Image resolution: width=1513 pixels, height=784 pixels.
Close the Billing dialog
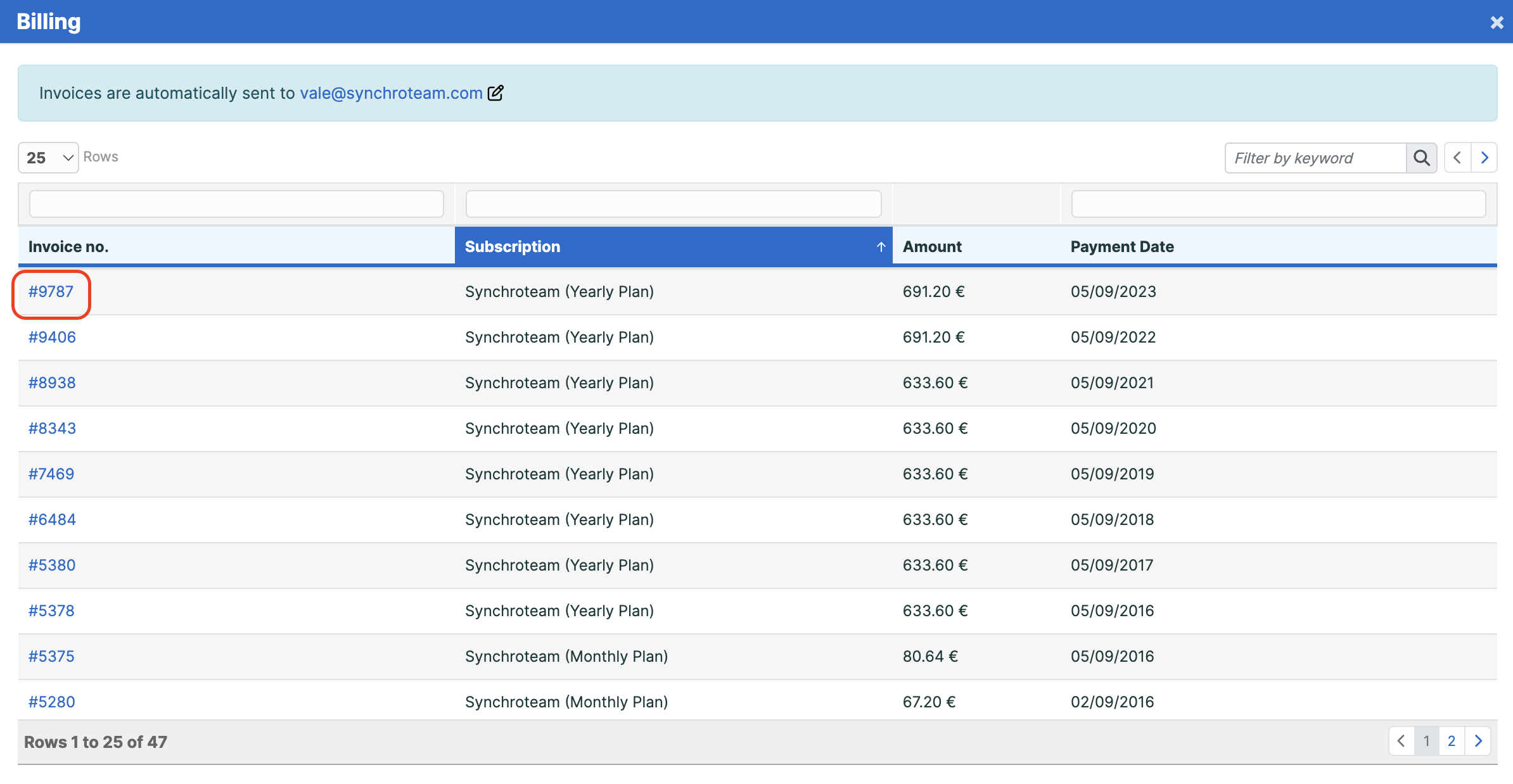click(x=1497, y=22)
